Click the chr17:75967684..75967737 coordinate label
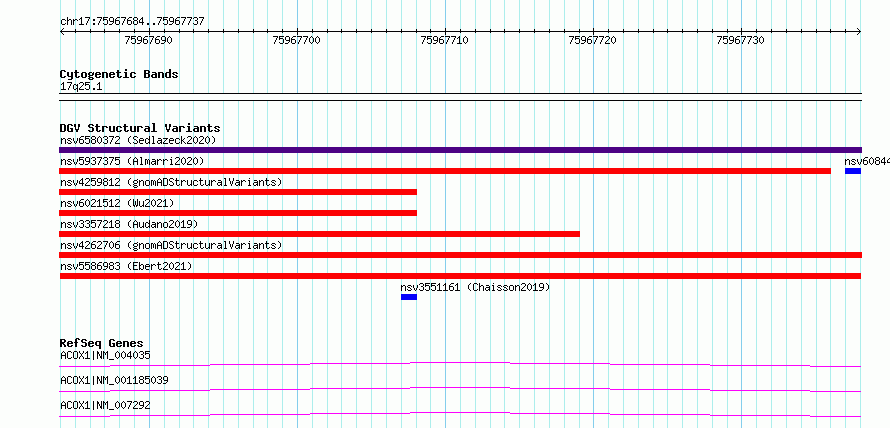890x428 pixels. (x=132, y=22)
